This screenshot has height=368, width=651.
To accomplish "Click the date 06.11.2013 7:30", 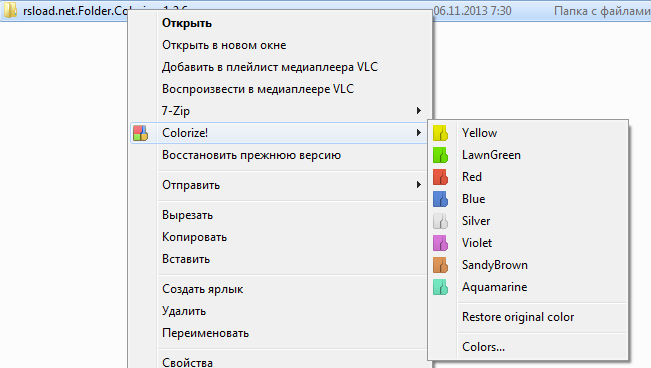I will pos(472,10).
